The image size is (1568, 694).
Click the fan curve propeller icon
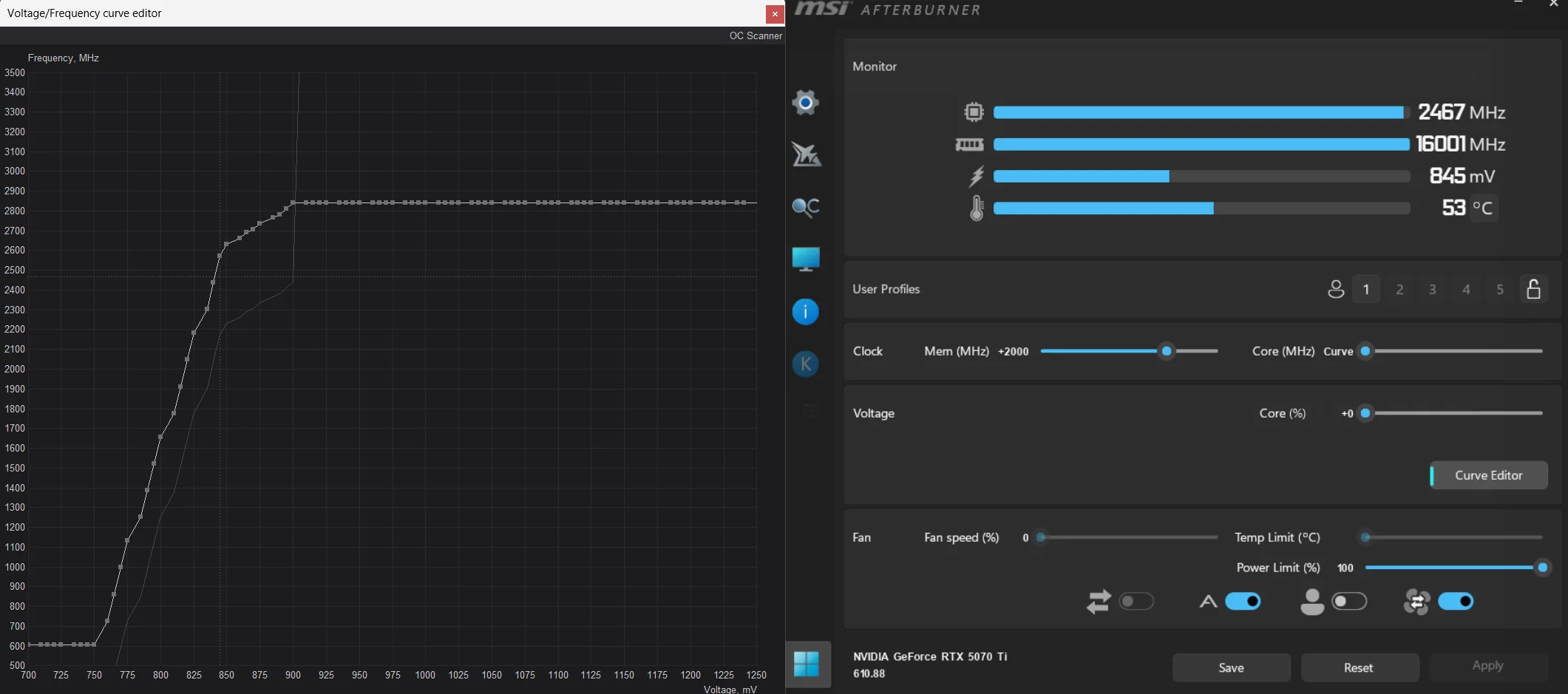tap(1416, 602)
